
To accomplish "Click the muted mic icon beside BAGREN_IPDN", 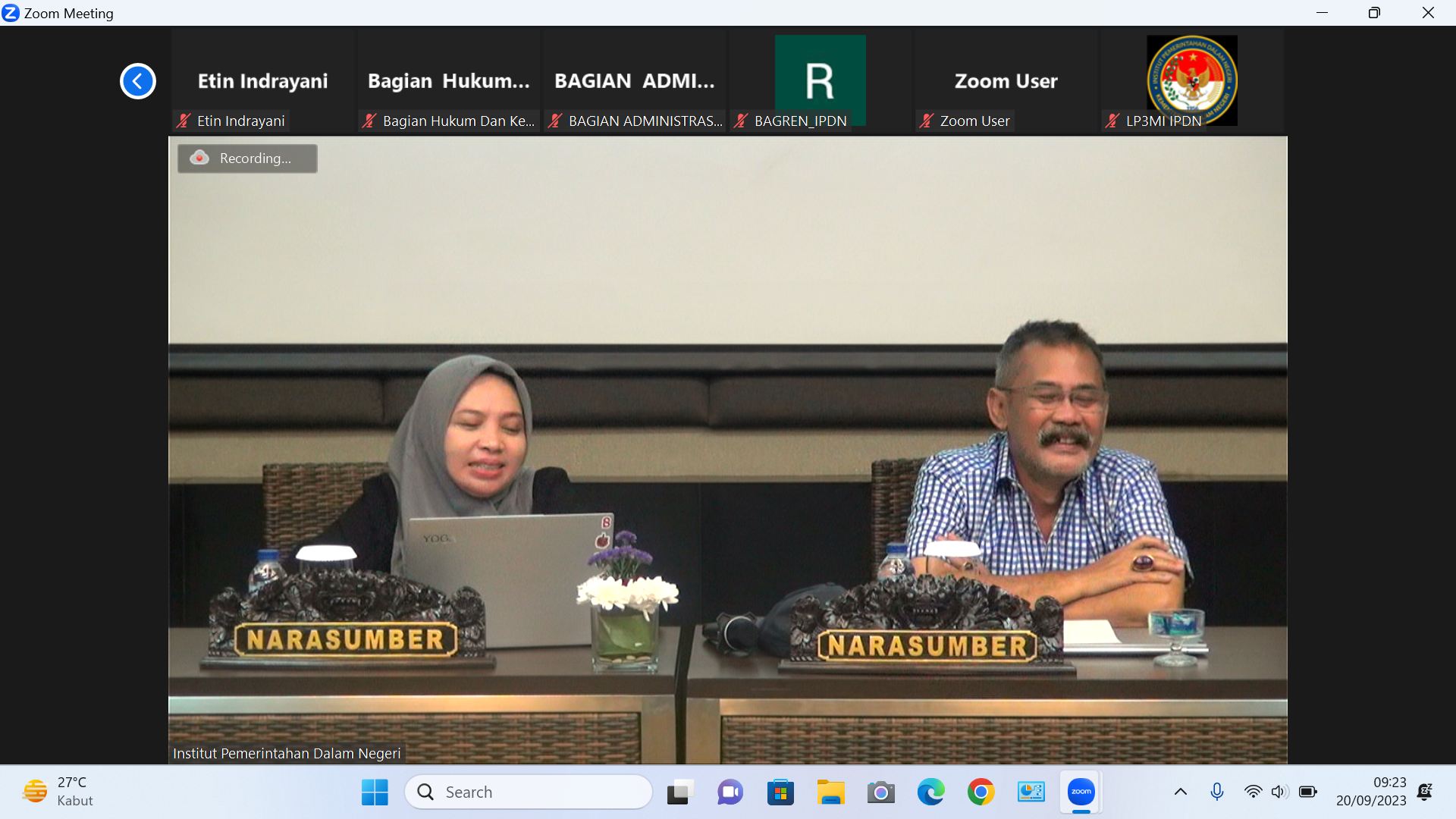I will [x=741, y=121].
